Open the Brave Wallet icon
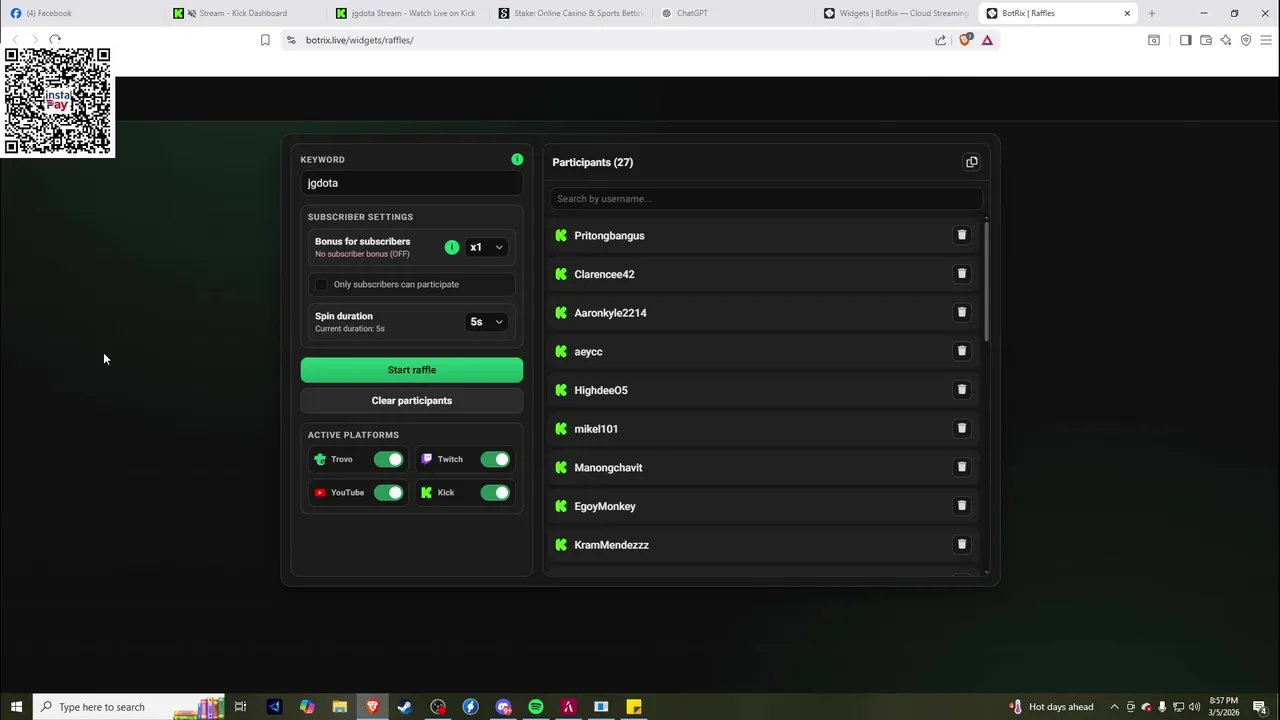Screen dimensions: 1280x720 (x=1205, y=40)
